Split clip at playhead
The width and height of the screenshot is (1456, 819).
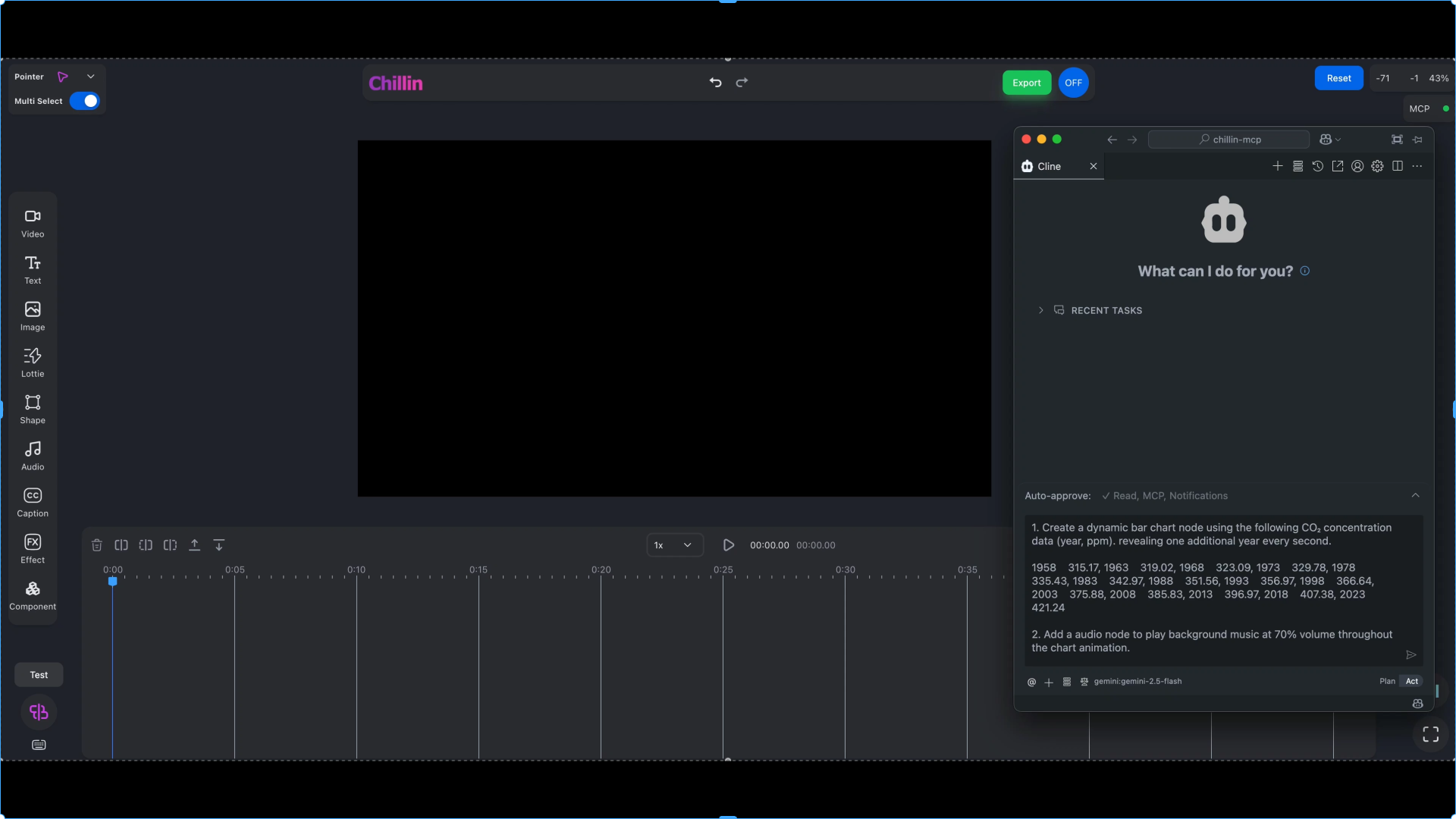[x=121, y=545]
